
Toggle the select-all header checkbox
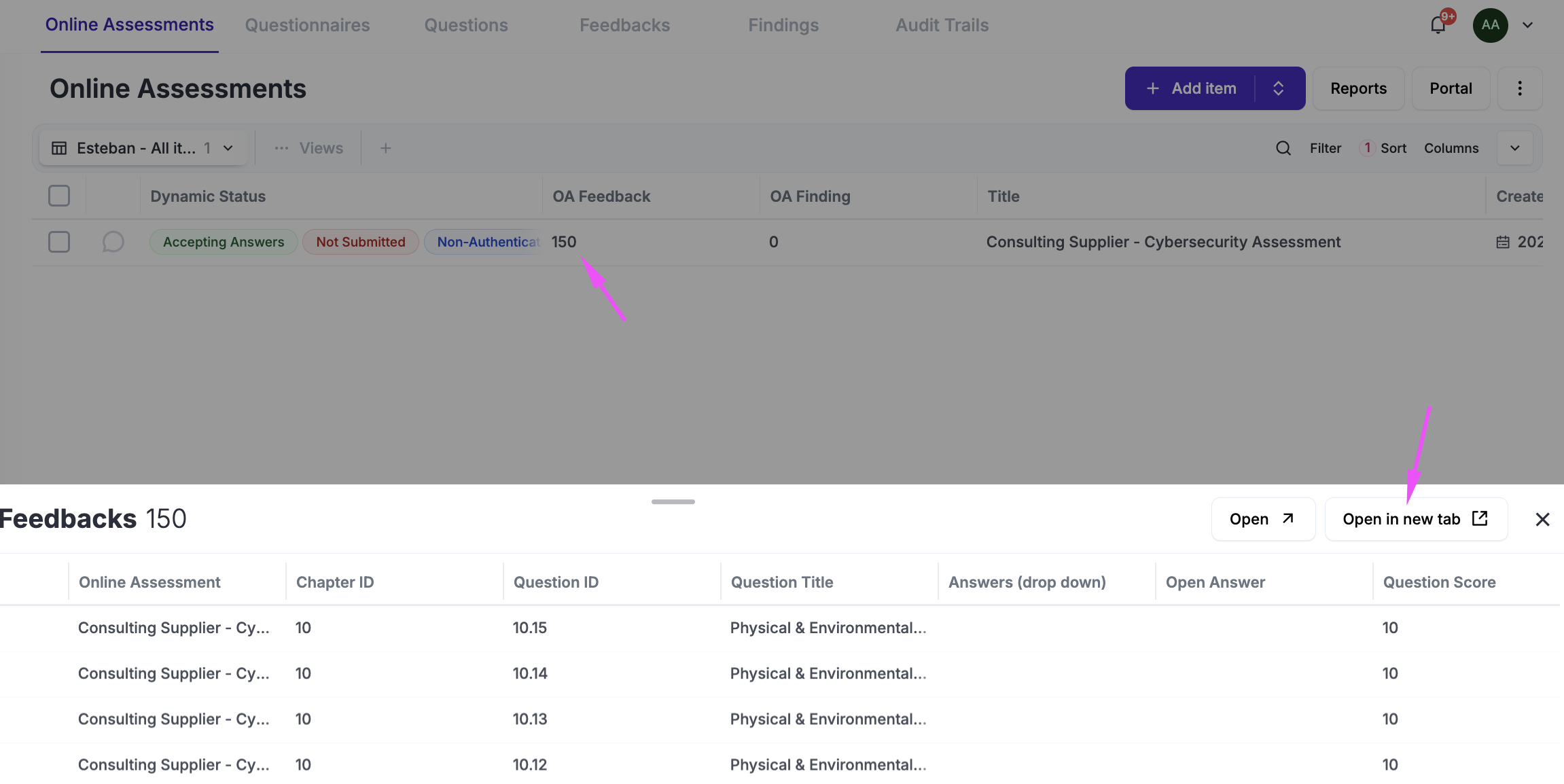click(x=59, y=196)
